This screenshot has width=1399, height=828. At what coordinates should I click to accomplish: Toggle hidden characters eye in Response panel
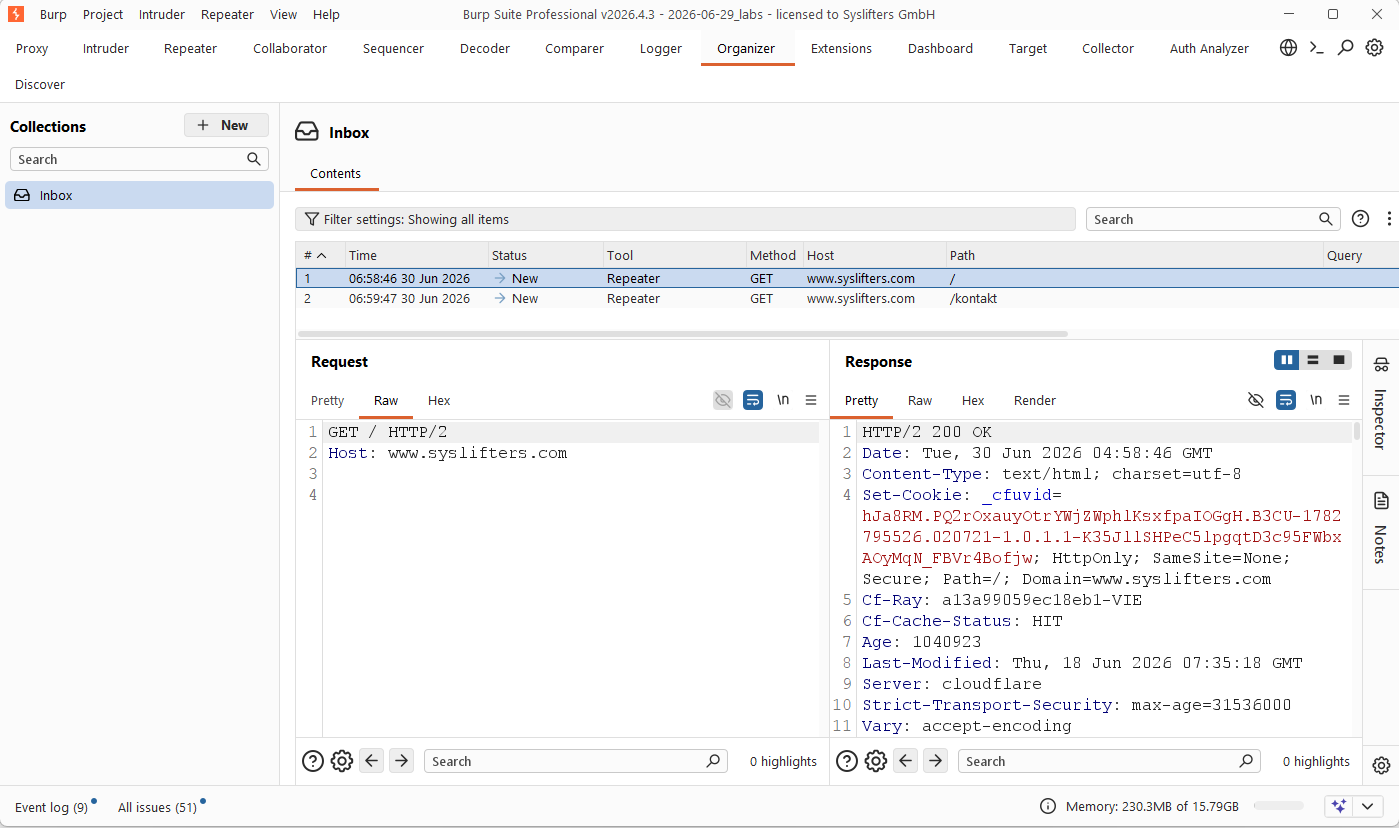[x=1256, y=400]
